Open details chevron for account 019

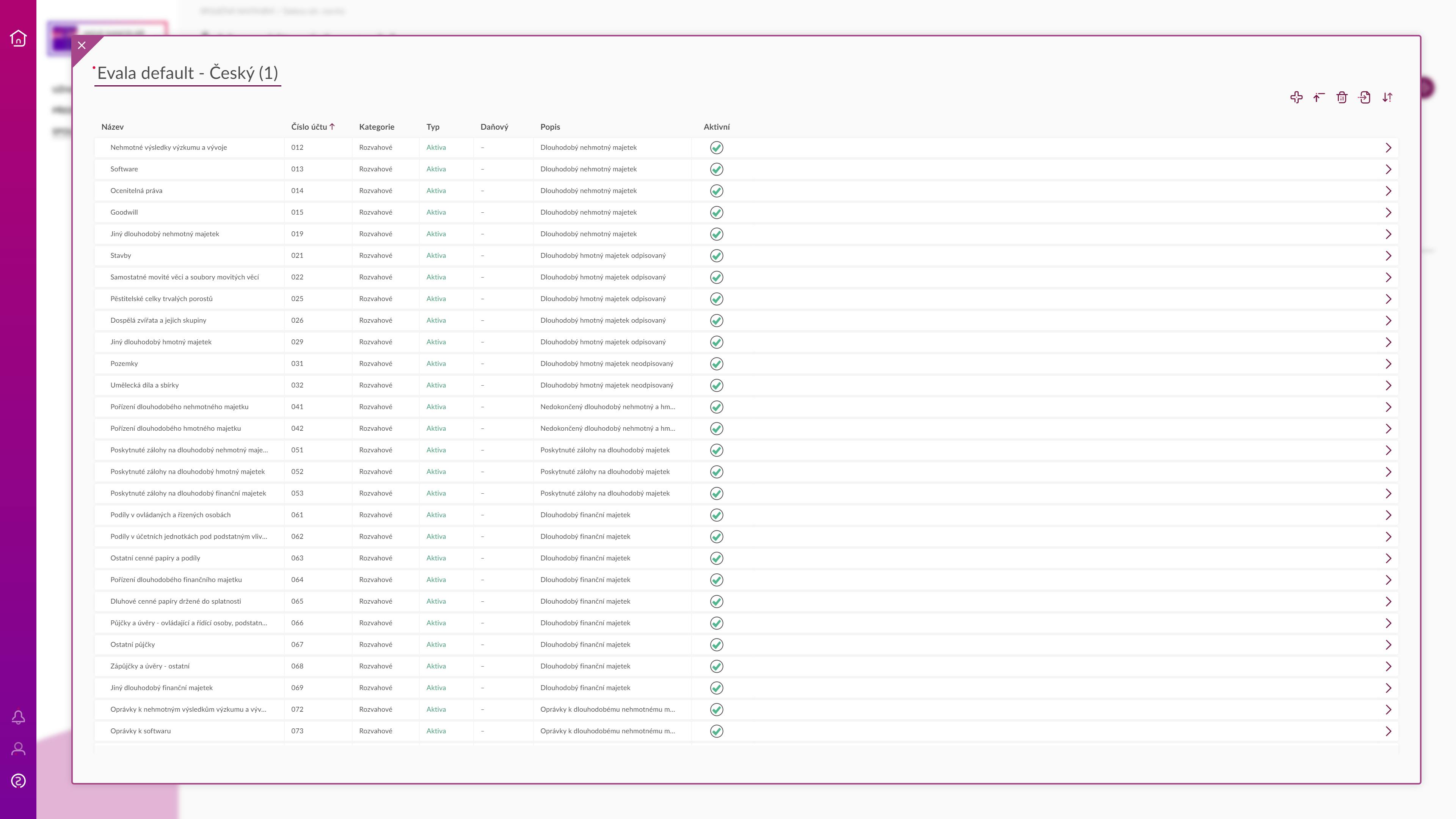coord(1388,234)
